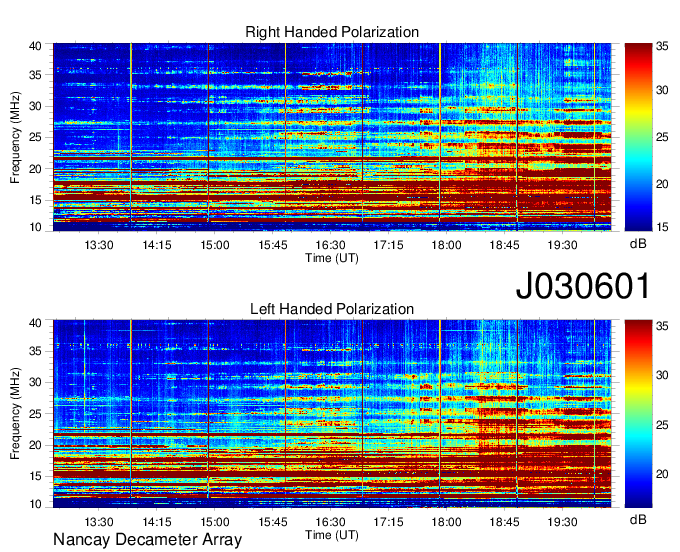The image size is (680, 552).
Task: Click the 20 dB label on Right Handed color bar
Action: (x=662, y=184)
